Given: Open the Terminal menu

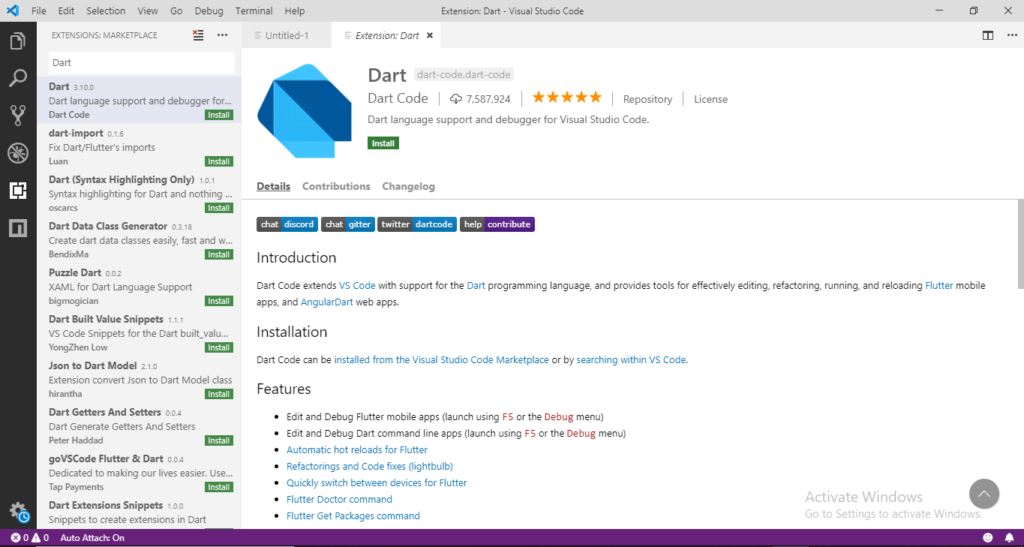Looking at the screenshot, I should 254,11.
